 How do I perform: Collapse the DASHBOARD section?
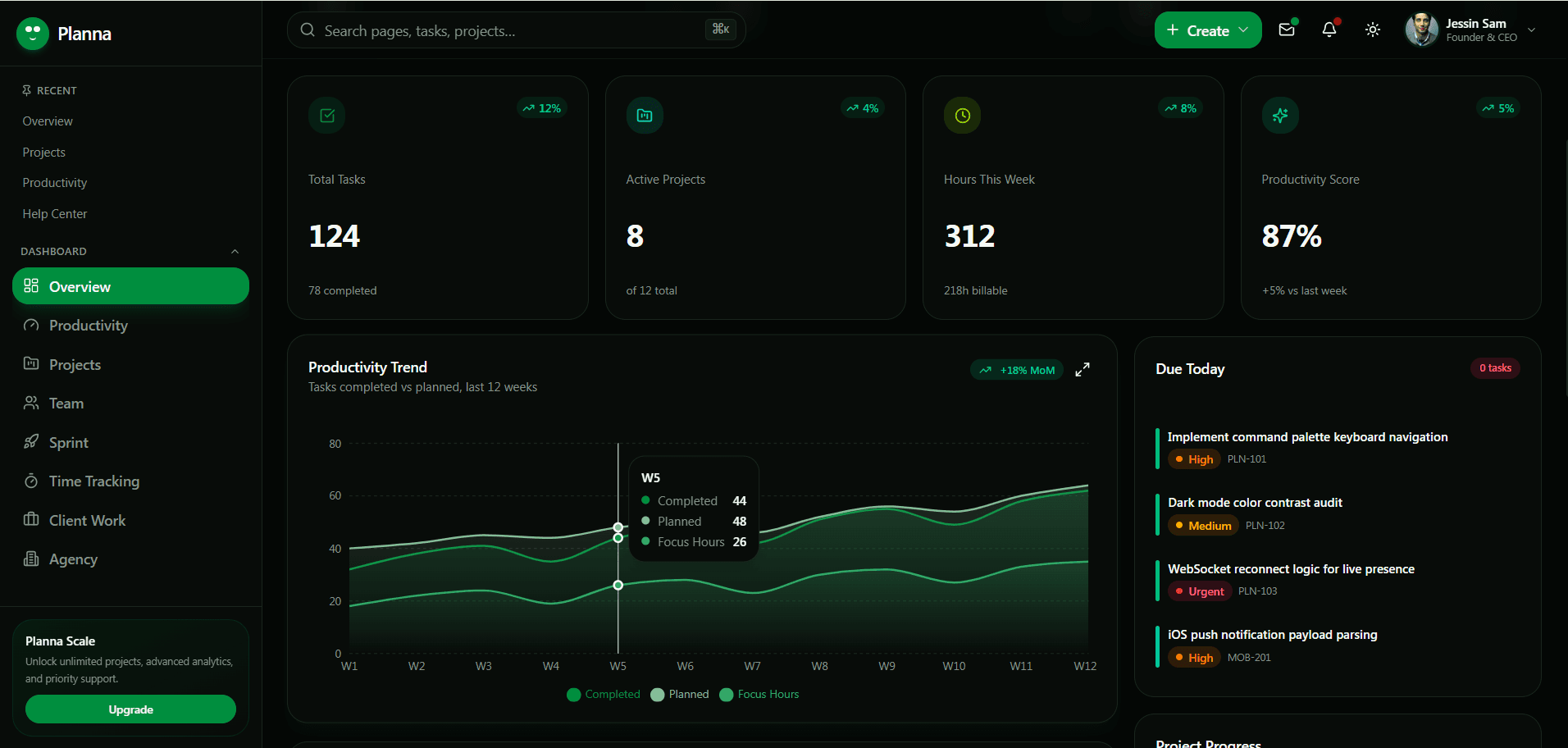[x=235, y=252]
